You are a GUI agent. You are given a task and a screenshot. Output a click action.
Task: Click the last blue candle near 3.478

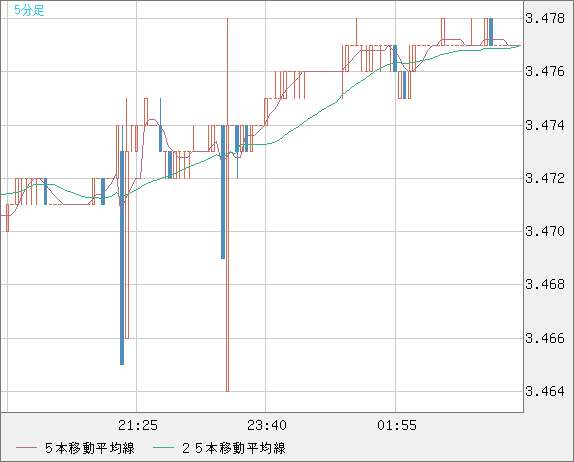[491, 32]
